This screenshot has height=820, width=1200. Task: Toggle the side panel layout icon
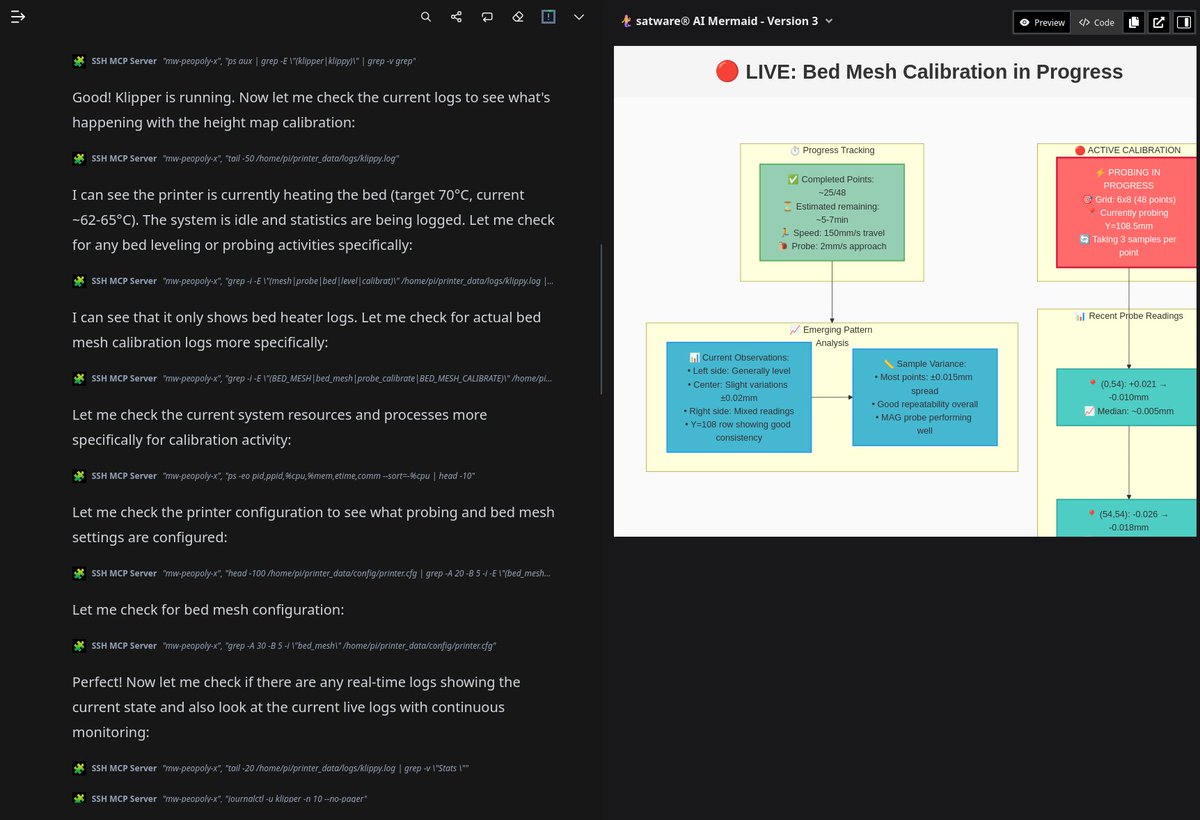tap(1183, 22)
